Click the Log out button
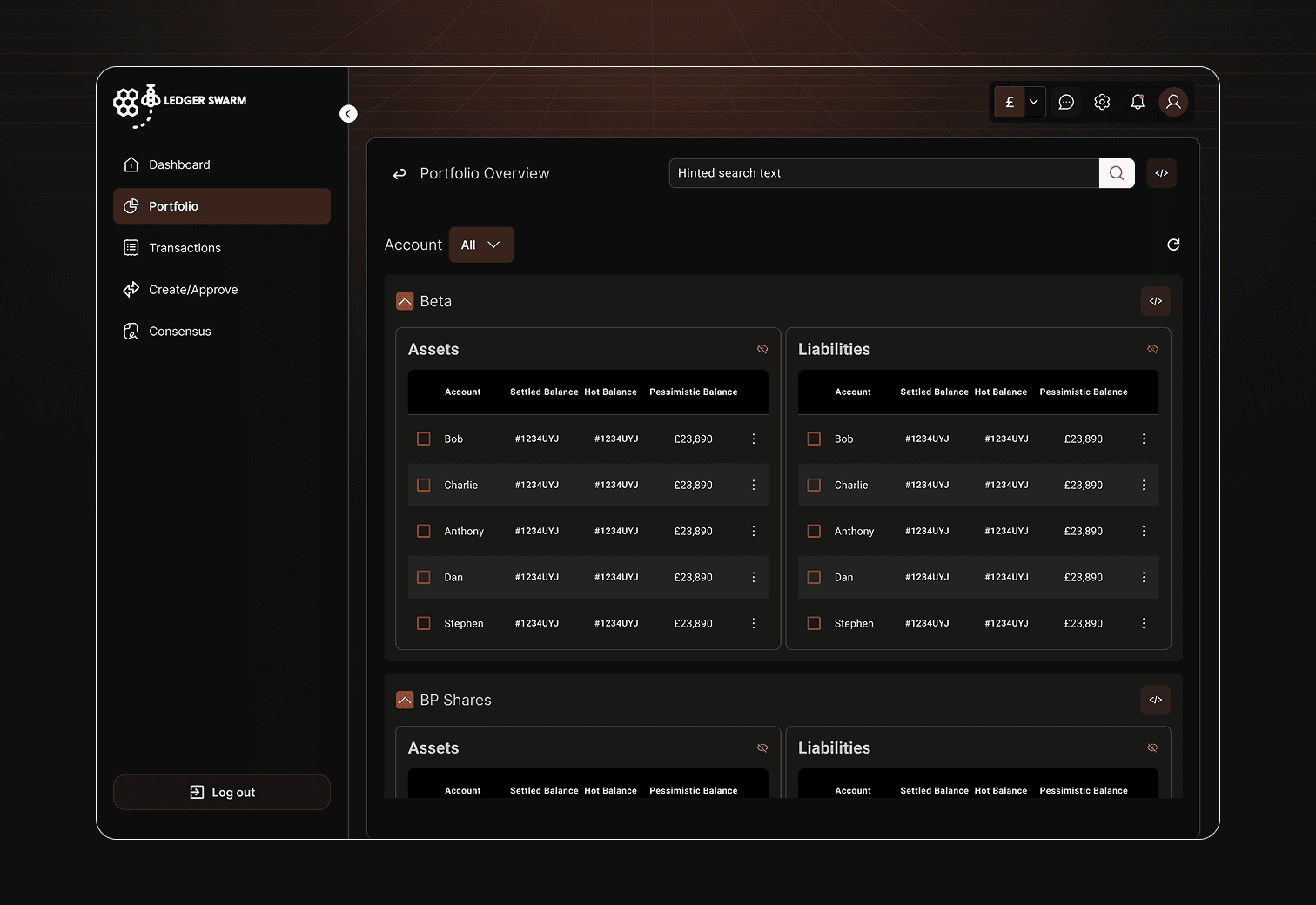This screenshot has width=1316, height=905. [222, 792]
